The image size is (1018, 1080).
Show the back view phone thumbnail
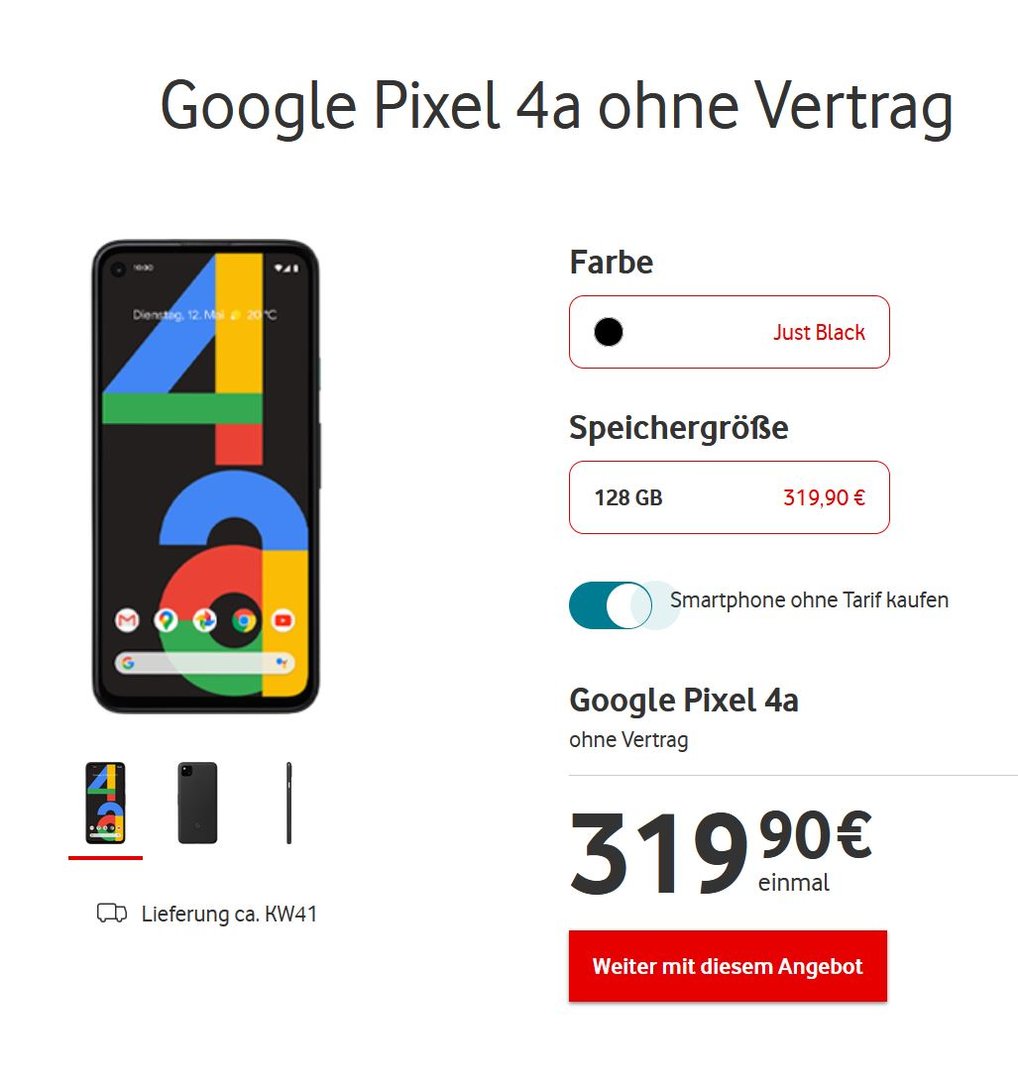point(198,803)
